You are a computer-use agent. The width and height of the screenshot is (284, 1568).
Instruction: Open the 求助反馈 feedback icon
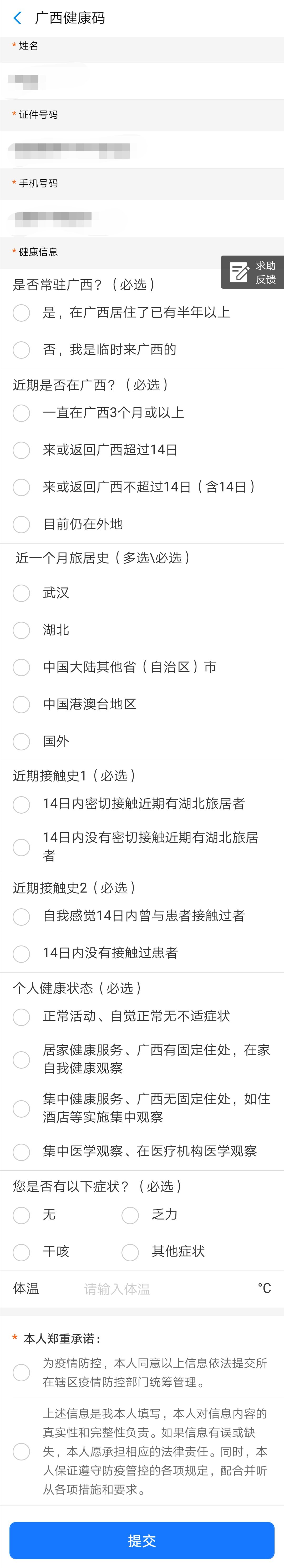(252, 272)
